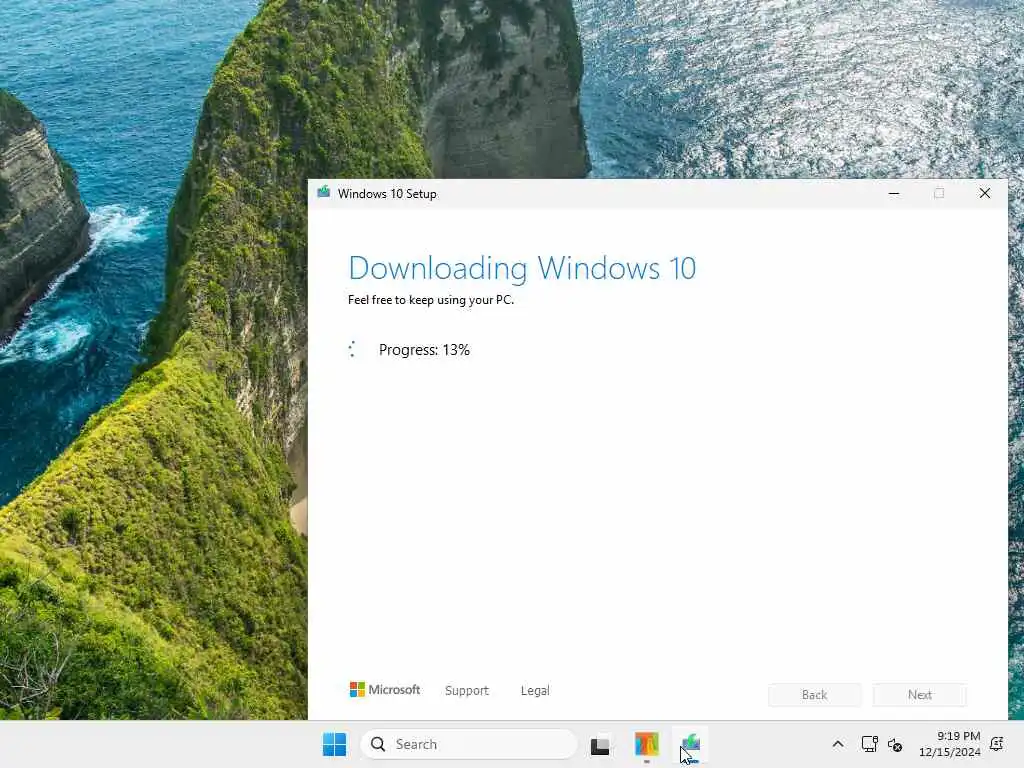Open the network status tray icon
The height and width of the screenshot is (768, 1024).
coord(869,744)
